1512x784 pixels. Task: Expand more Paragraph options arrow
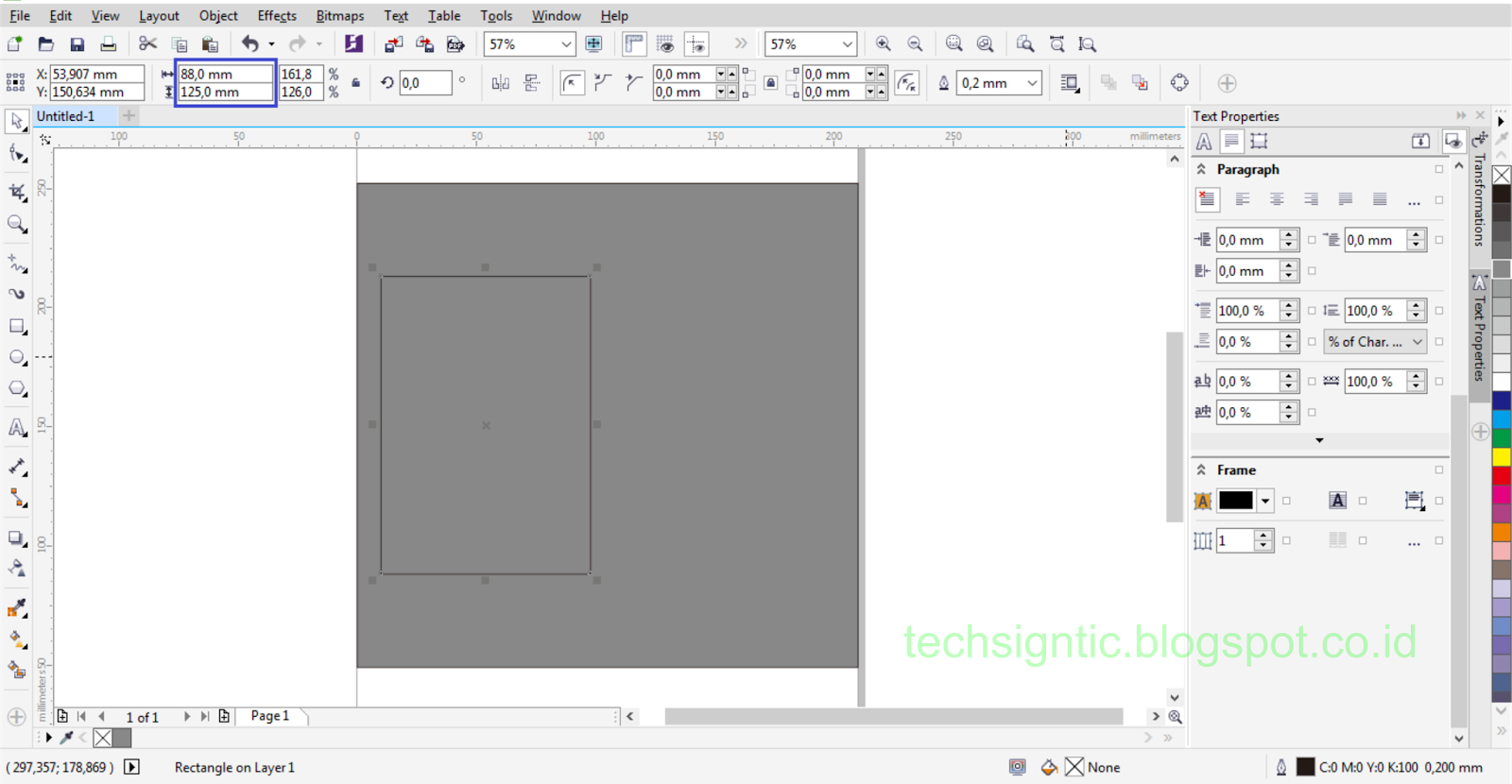[x=1319, y=440]
